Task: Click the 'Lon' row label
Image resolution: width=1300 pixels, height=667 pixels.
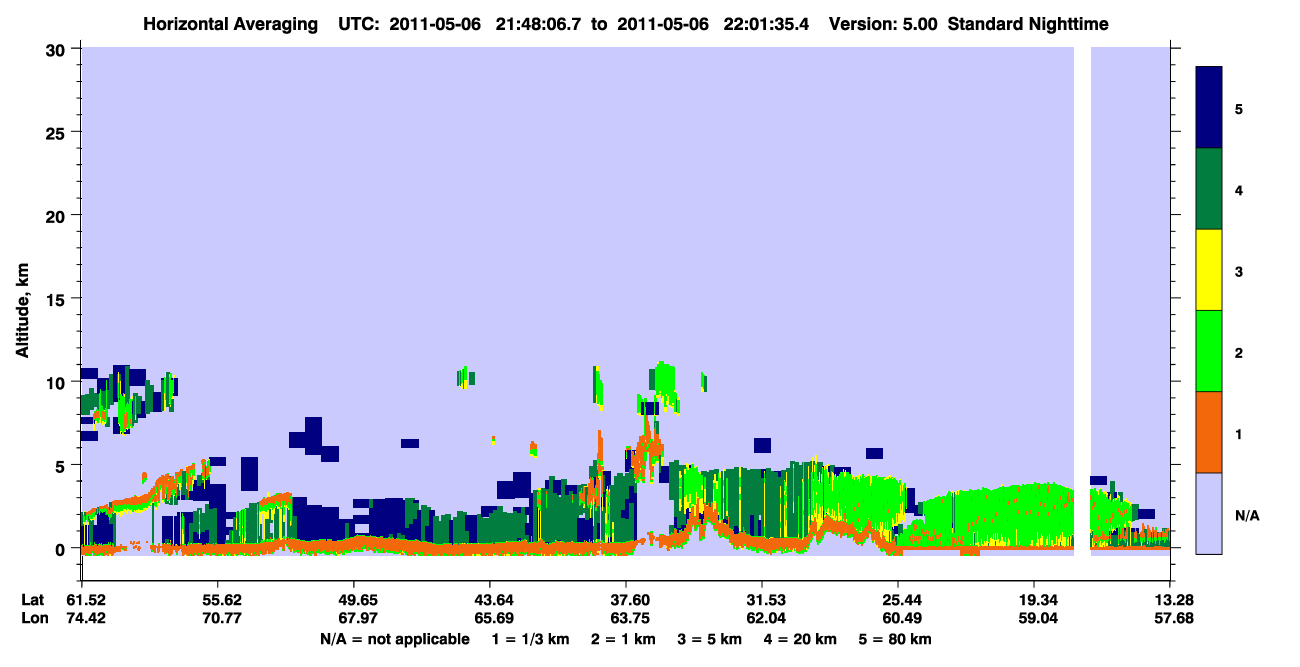Action: pyautogui.click(x=33, y=619)
